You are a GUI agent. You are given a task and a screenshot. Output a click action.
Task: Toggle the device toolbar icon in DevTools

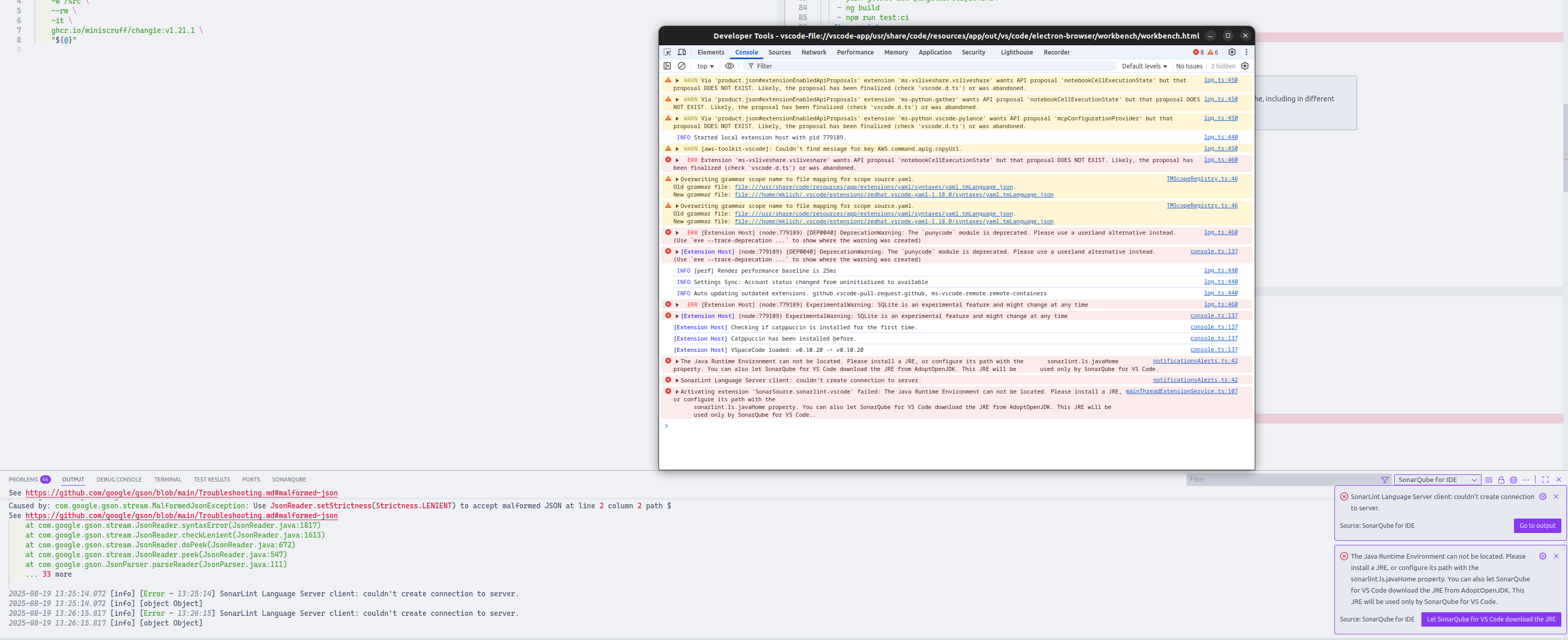(682, 52)
